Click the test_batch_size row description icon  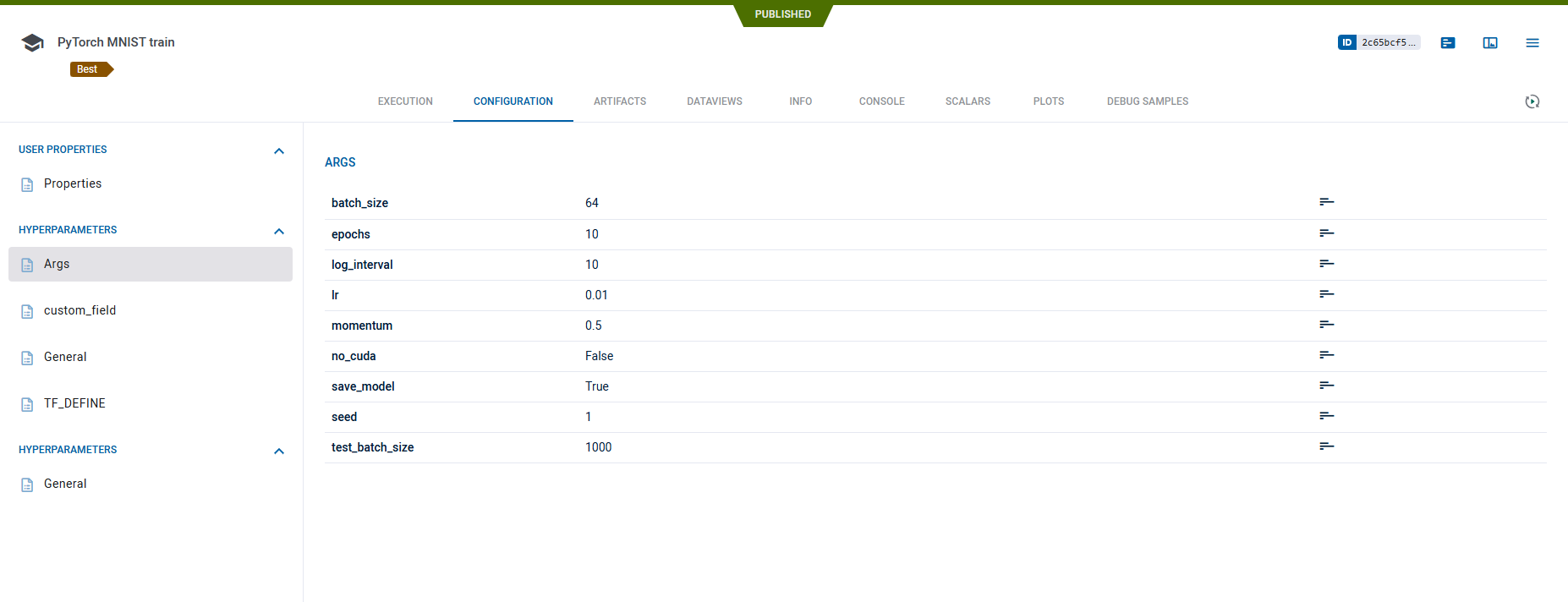pos(1326,446)
